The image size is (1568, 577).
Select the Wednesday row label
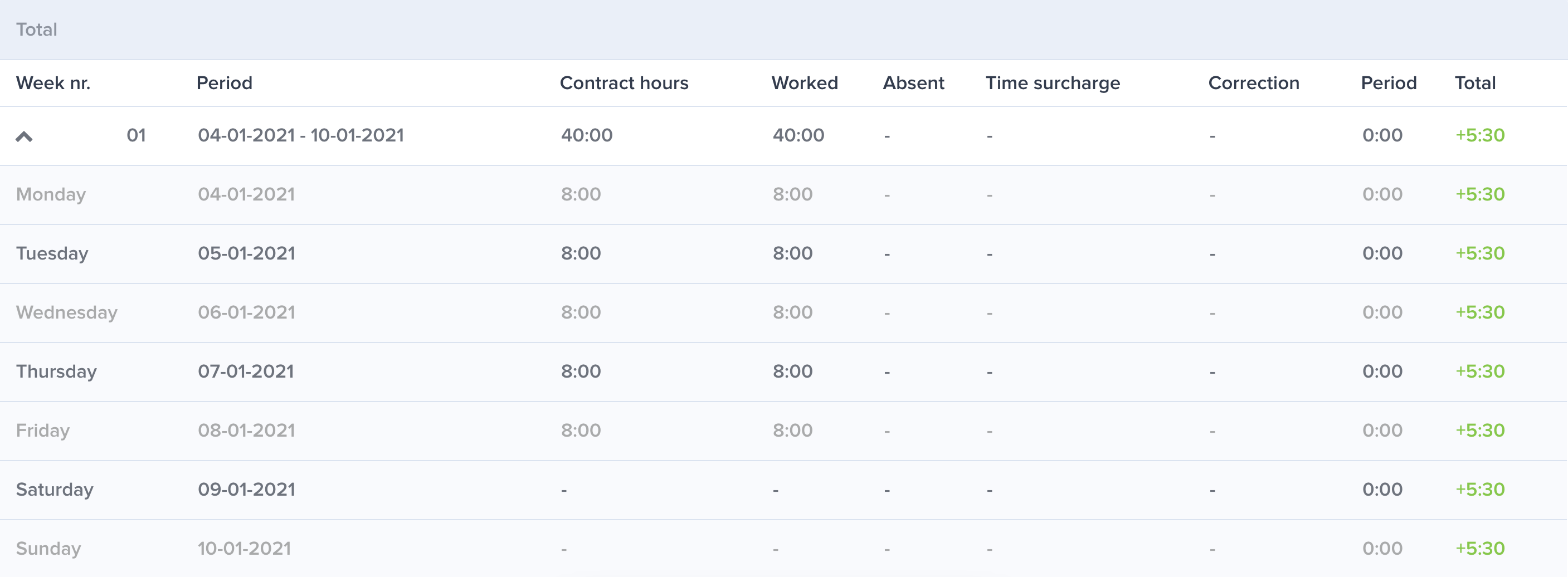(66, 312)
